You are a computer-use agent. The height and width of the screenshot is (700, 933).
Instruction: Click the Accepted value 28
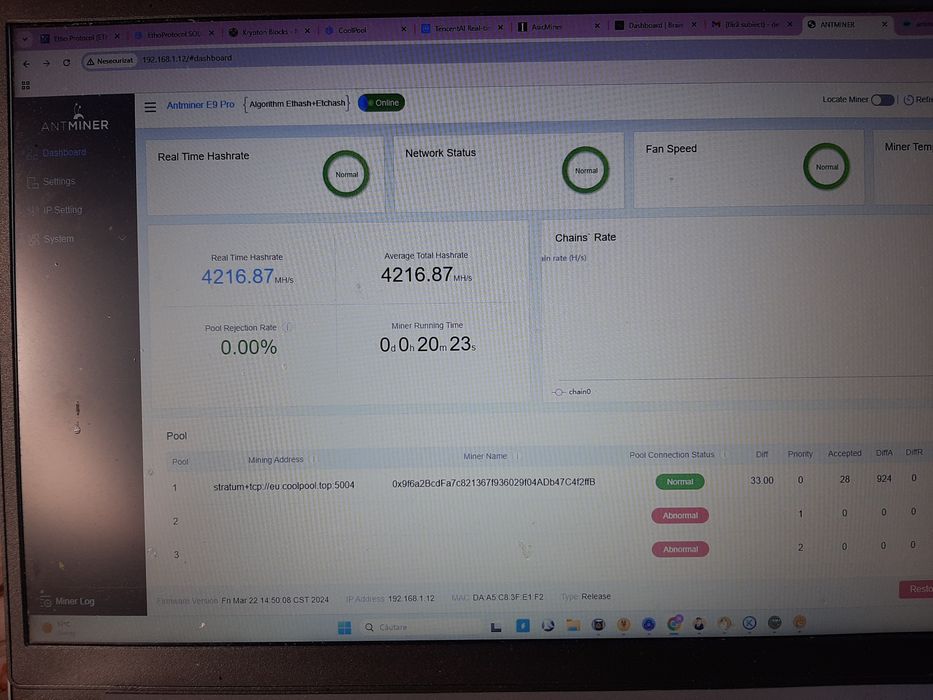[844, 479]
